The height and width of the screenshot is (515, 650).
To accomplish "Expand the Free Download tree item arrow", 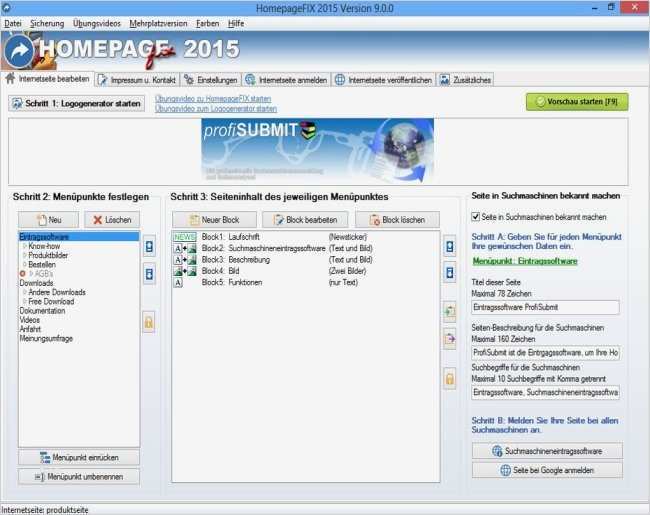I will point(25,301).
